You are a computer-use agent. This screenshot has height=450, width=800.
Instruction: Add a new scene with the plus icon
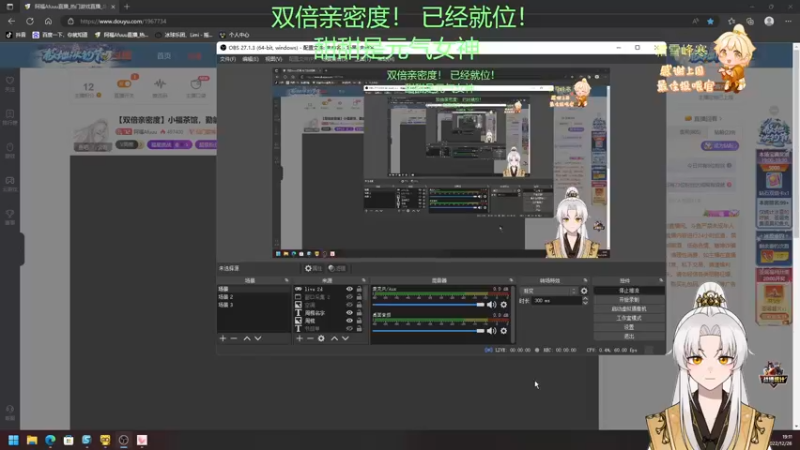coord(222,338)
